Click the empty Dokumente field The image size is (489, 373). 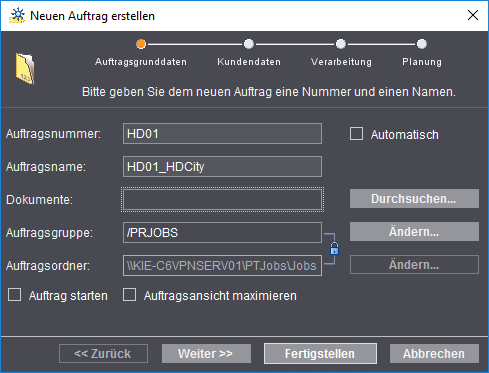222,199
